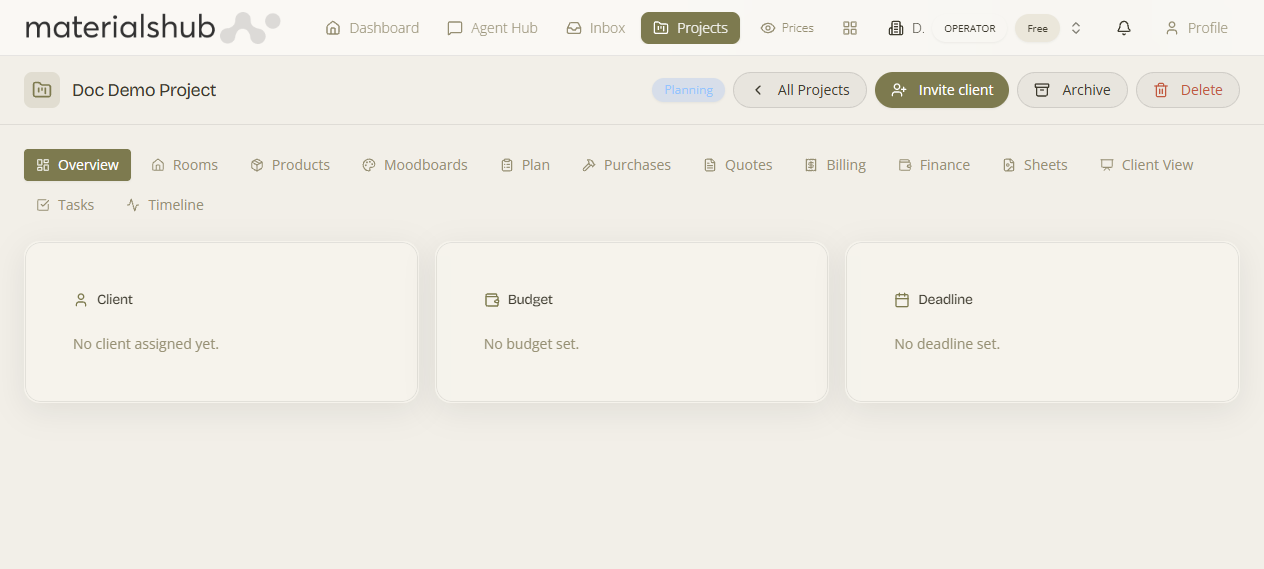This screenshot has width=1264, height=569.
Task: Go back to All Projects
Action: [800, 90]
